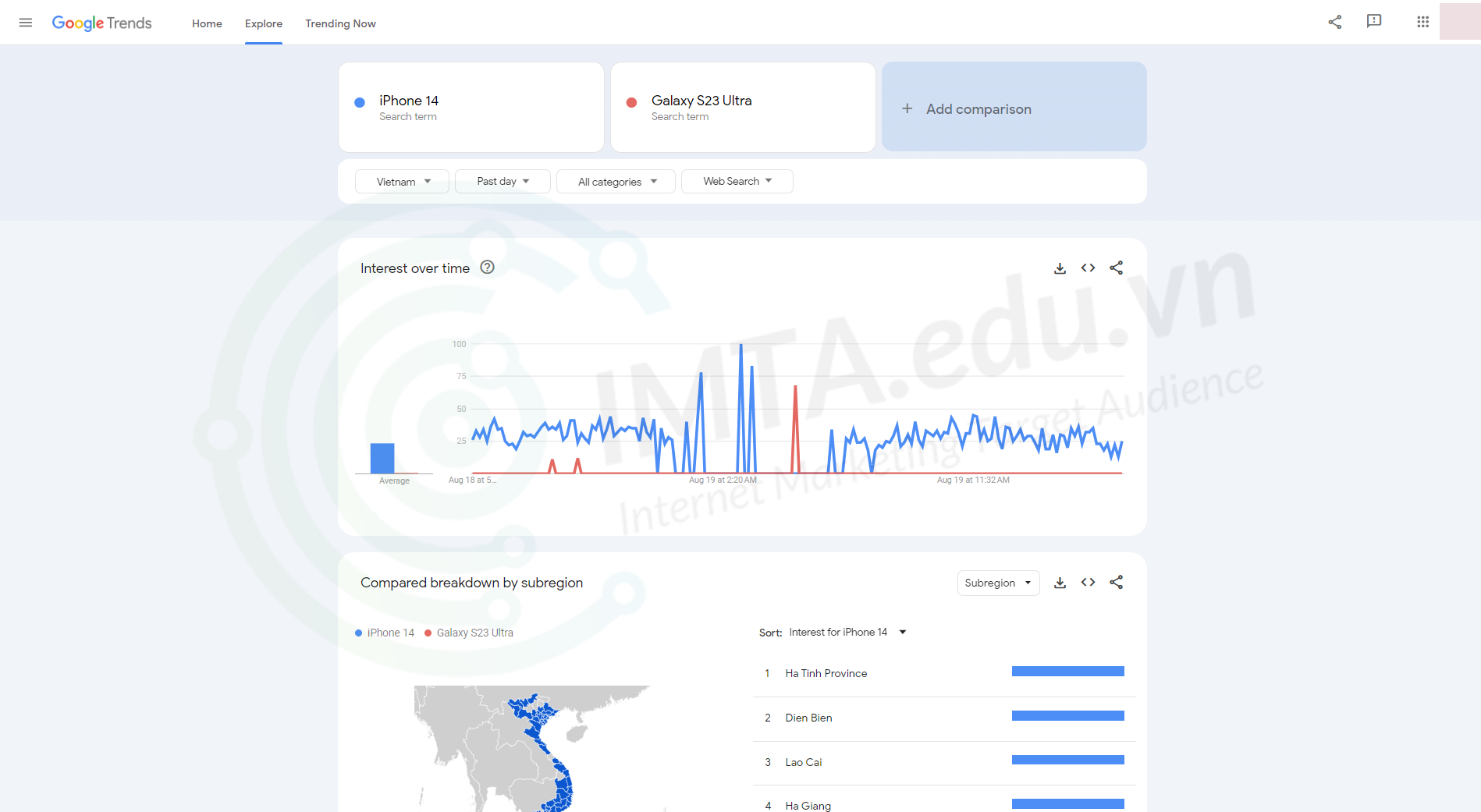
Task: Open the send feedback icon
Action: [1374, 22]
